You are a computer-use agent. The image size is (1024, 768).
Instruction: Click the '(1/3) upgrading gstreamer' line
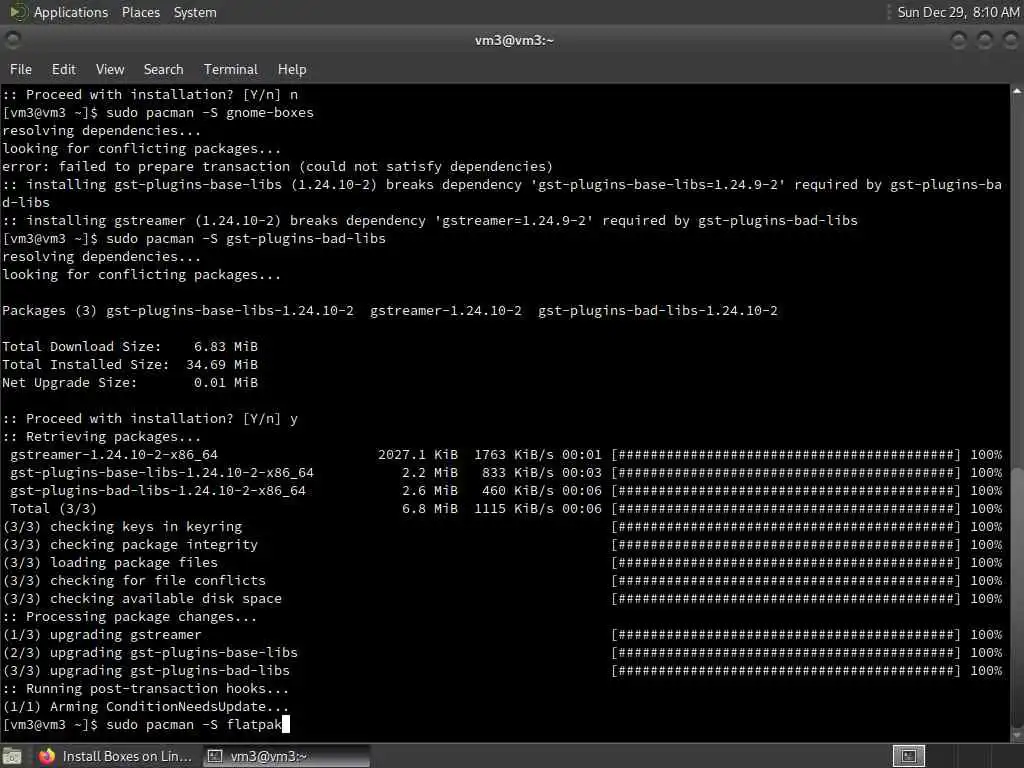pos(502,634)
